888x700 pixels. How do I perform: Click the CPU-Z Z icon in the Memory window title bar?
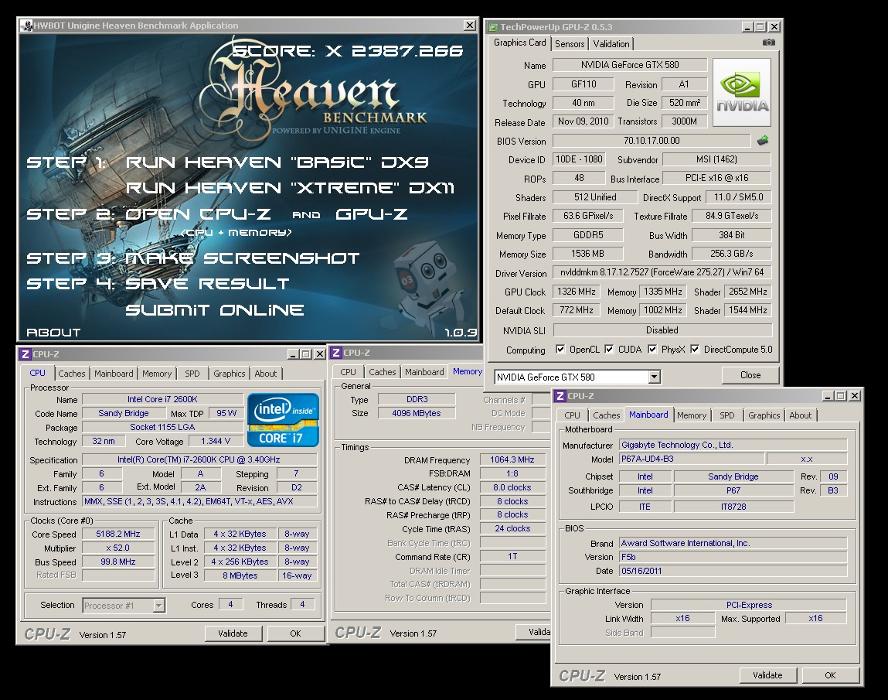point(336,353)
